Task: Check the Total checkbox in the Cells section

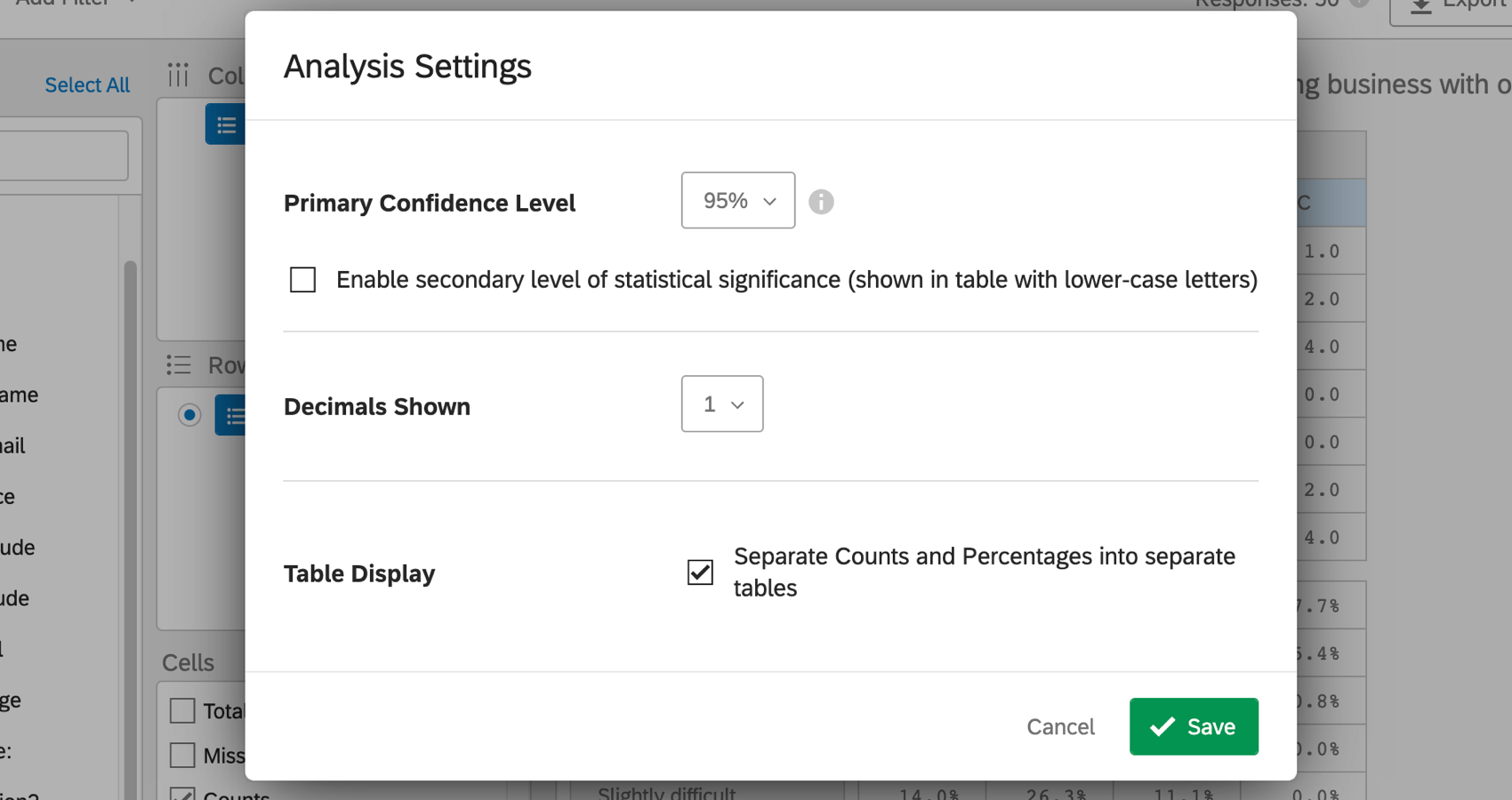Action: (x=182, y=710)
